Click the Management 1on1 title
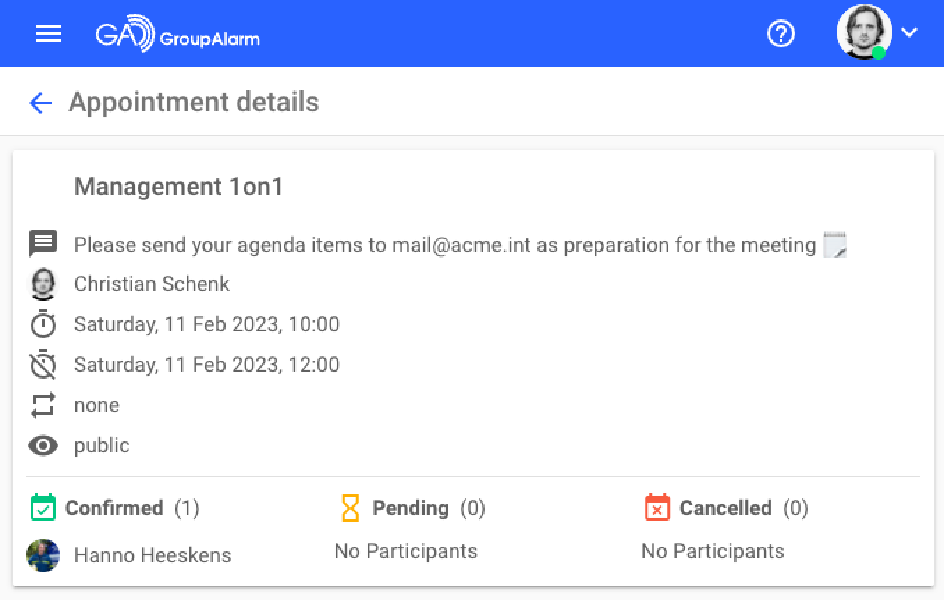This screenshot has width=944, height=600. (x=178, y=187)
